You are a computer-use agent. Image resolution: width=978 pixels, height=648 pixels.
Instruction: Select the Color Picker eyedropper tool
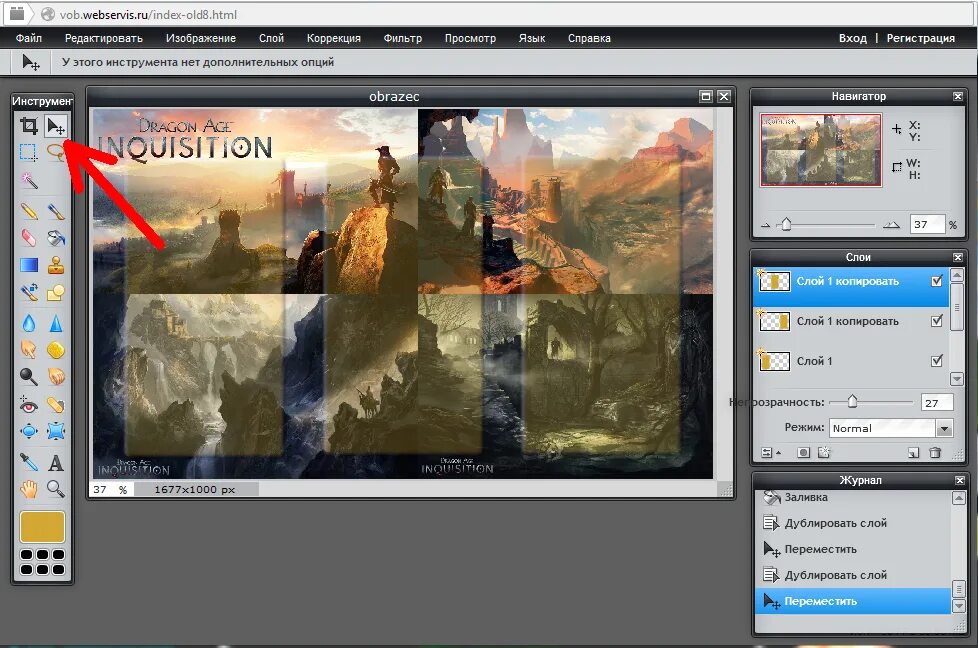point(29,462)
